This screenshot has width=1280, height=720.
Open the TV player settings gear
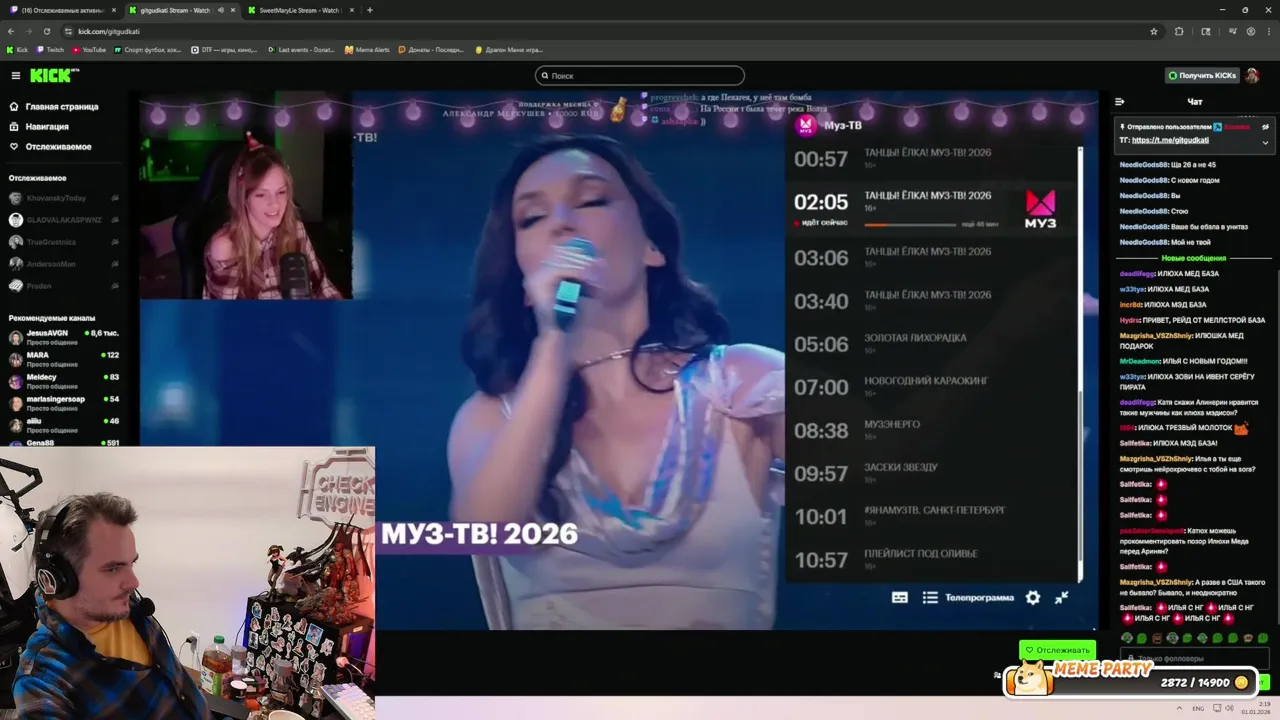click(x=1033, y=597)
